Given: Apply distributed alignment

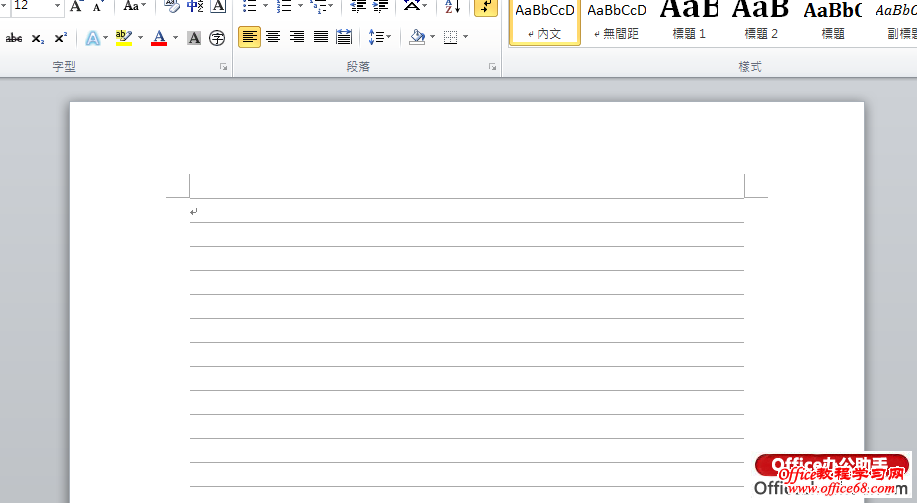Looking at the screenshot, I should click(344, 37).
